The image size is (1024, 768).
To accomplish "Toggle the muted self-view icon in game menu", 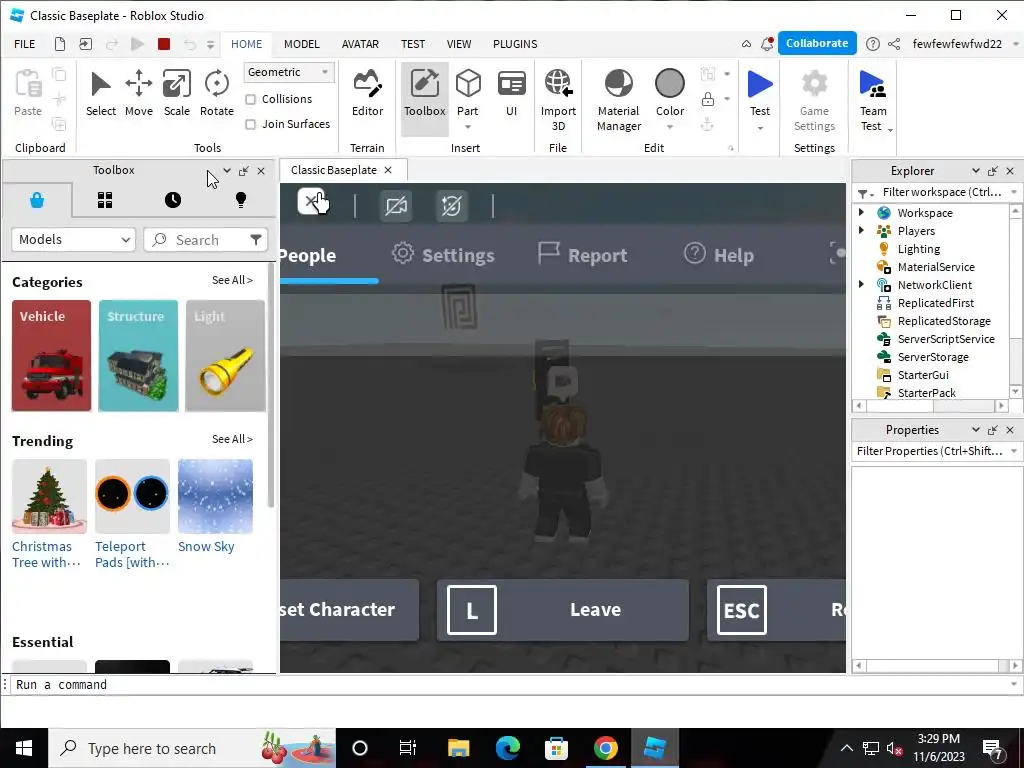I will tap(451, 206).
